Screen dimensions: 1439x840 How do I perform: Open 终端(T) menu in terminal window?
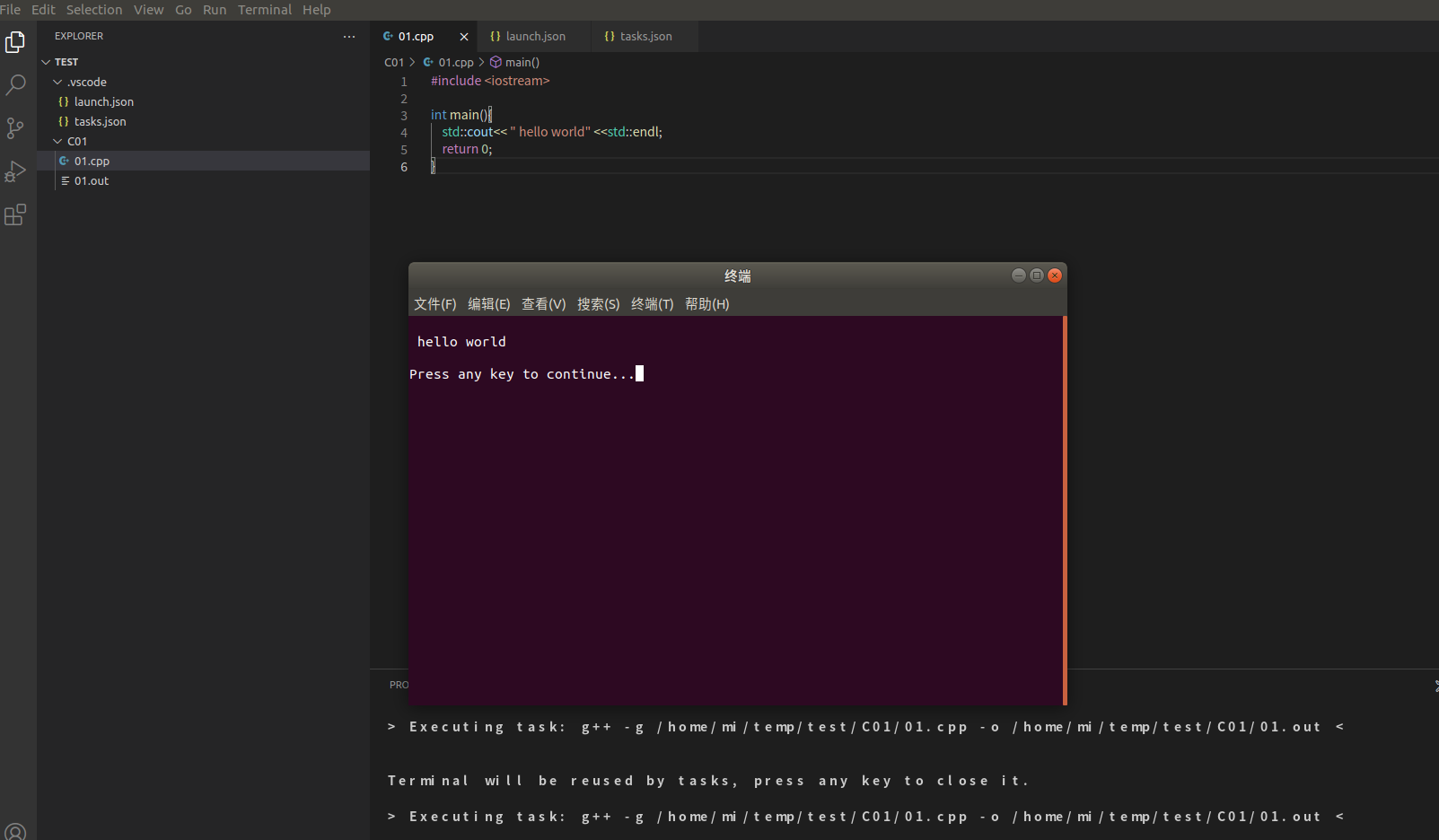(653, 304)
